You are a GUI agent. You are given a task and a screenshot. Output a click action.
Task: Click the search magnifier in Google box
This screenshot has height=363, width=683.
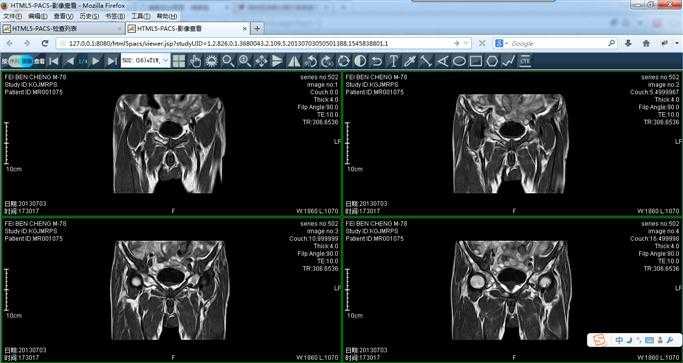[612, 44]
